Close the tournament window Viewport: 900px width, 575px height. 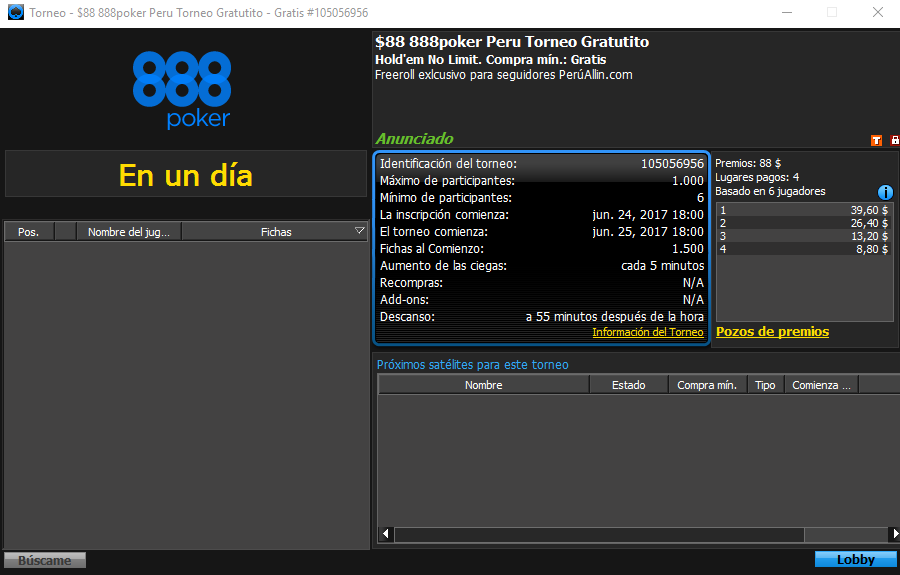[x=878, y=12]
